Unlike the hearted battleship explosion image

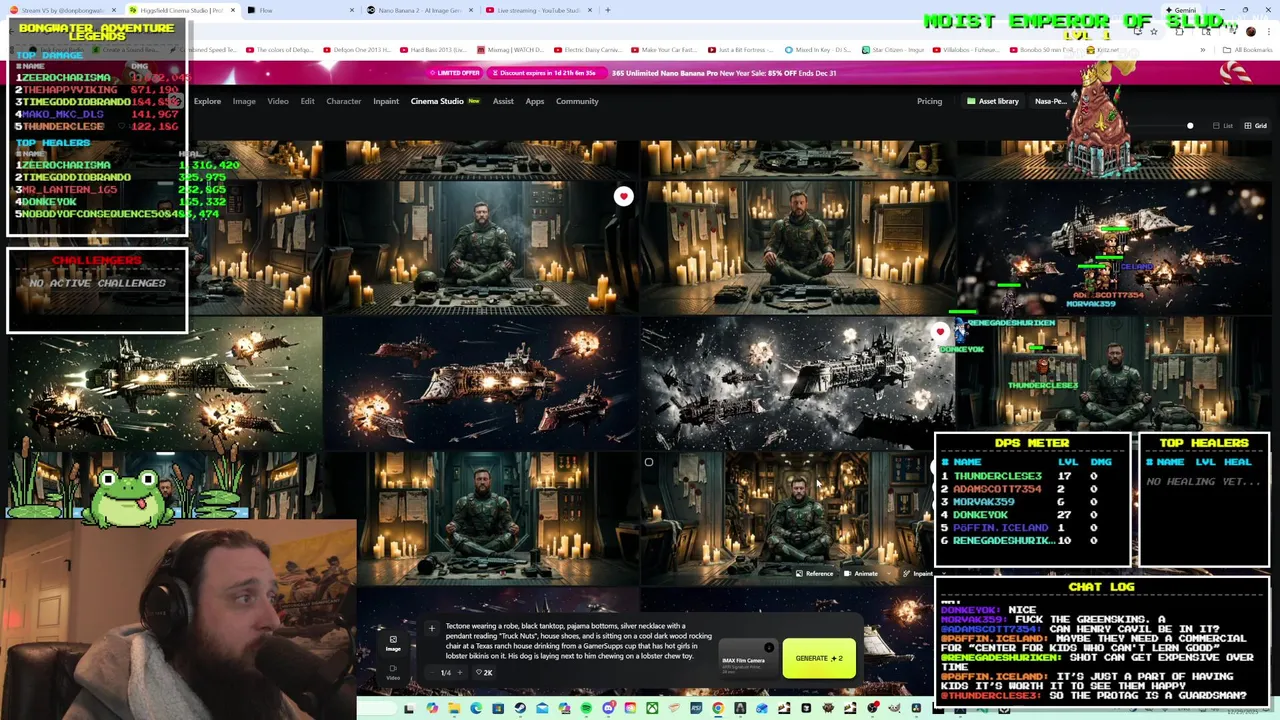(939, 332)
